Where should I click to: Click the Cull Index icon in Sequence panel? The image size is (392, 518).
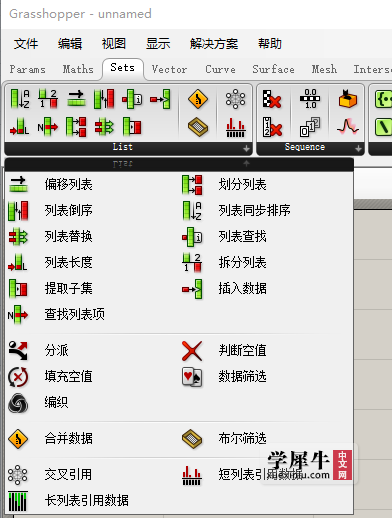point(272,127)
